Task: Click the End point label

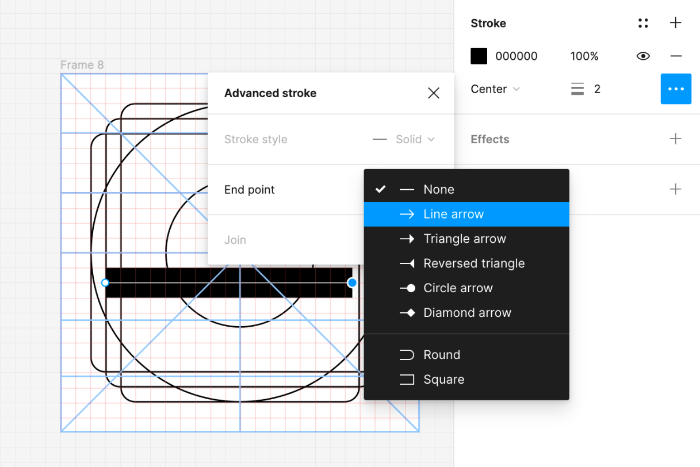Action: tap(249, 190)
